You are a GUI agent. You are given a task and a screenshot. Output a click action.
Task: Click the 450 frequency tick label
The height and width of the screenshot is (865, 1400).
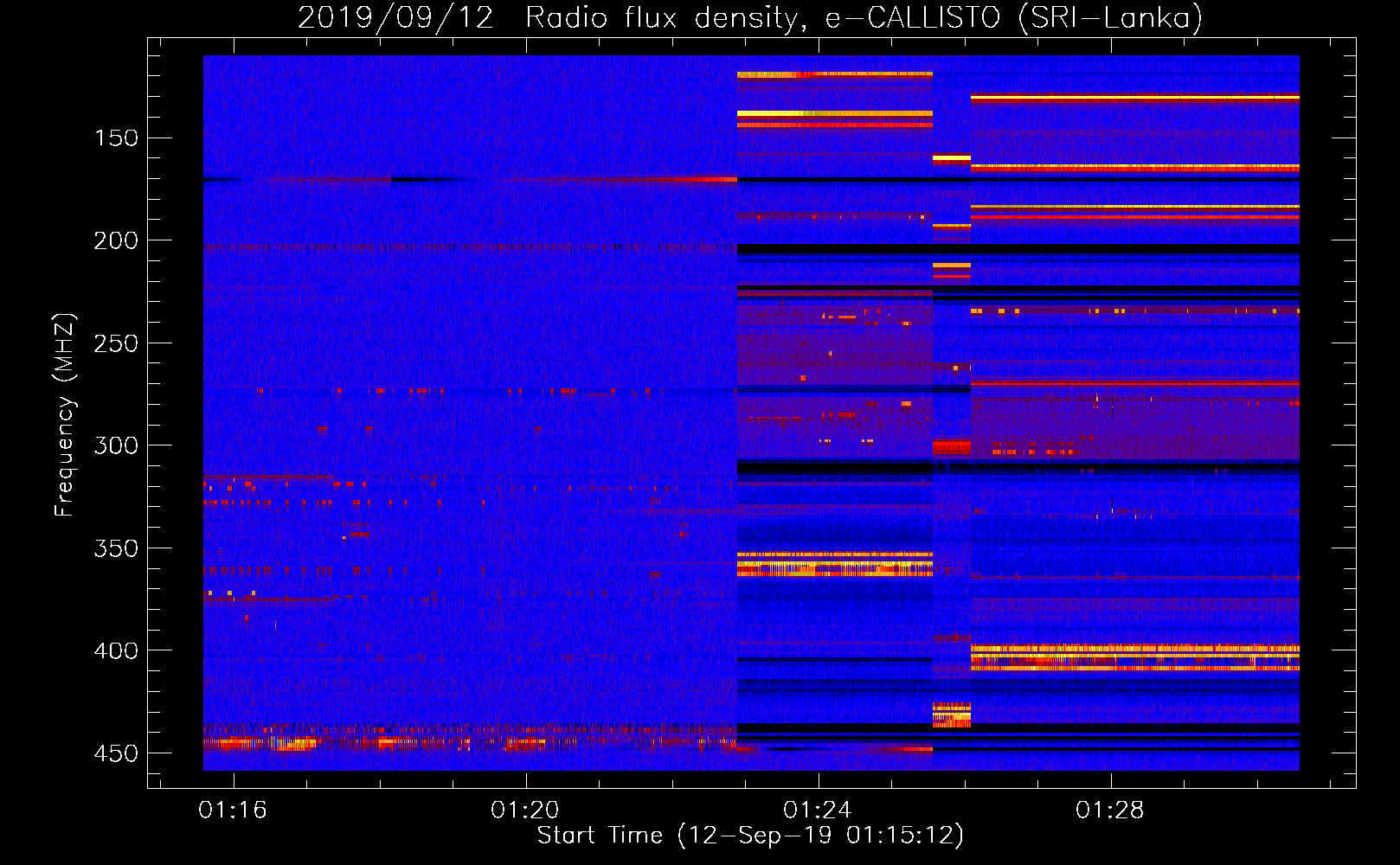[x=116, y=753]
